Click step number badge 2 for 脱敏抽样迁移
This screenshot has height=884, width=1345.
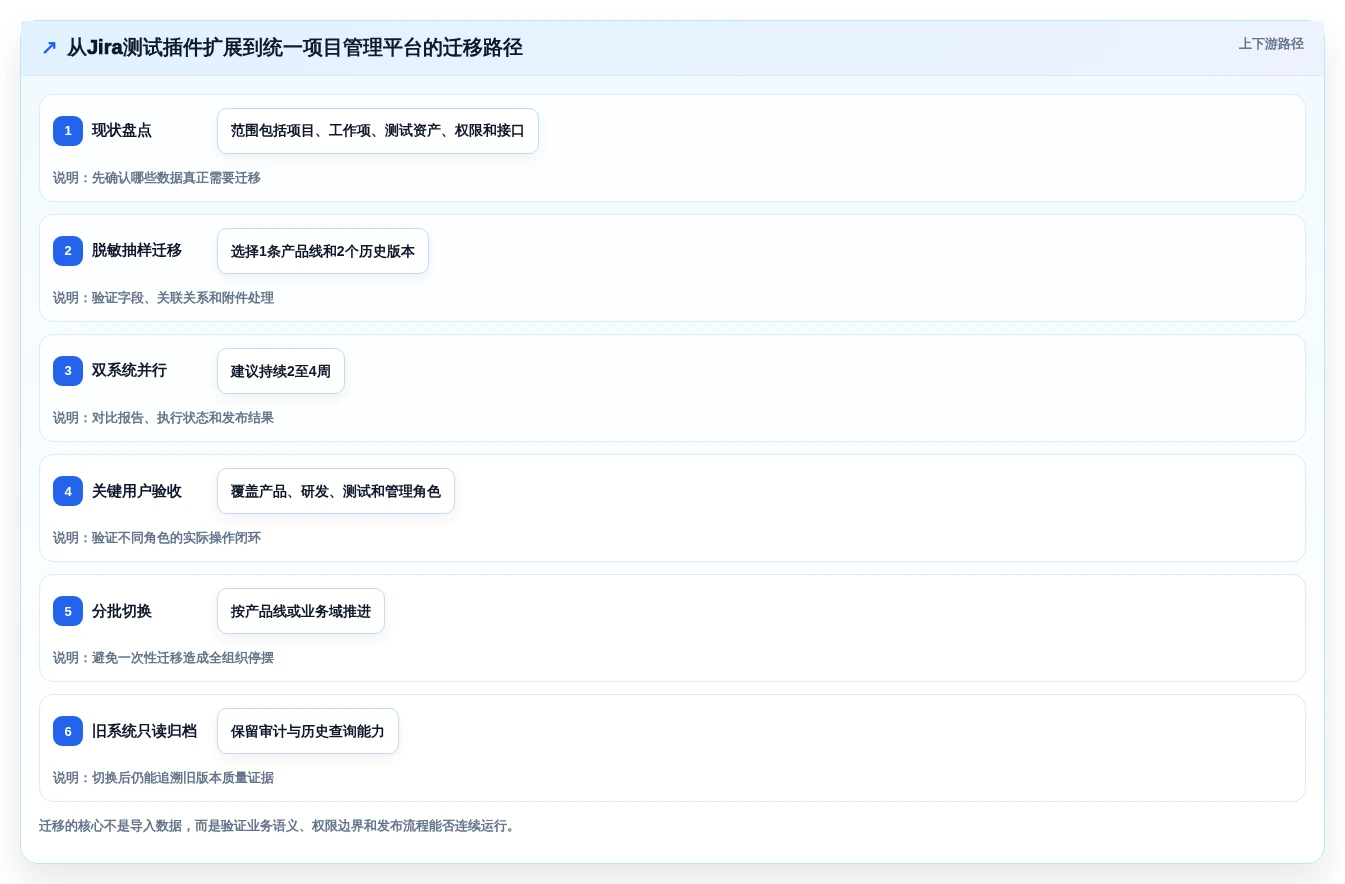click(68, 251)
